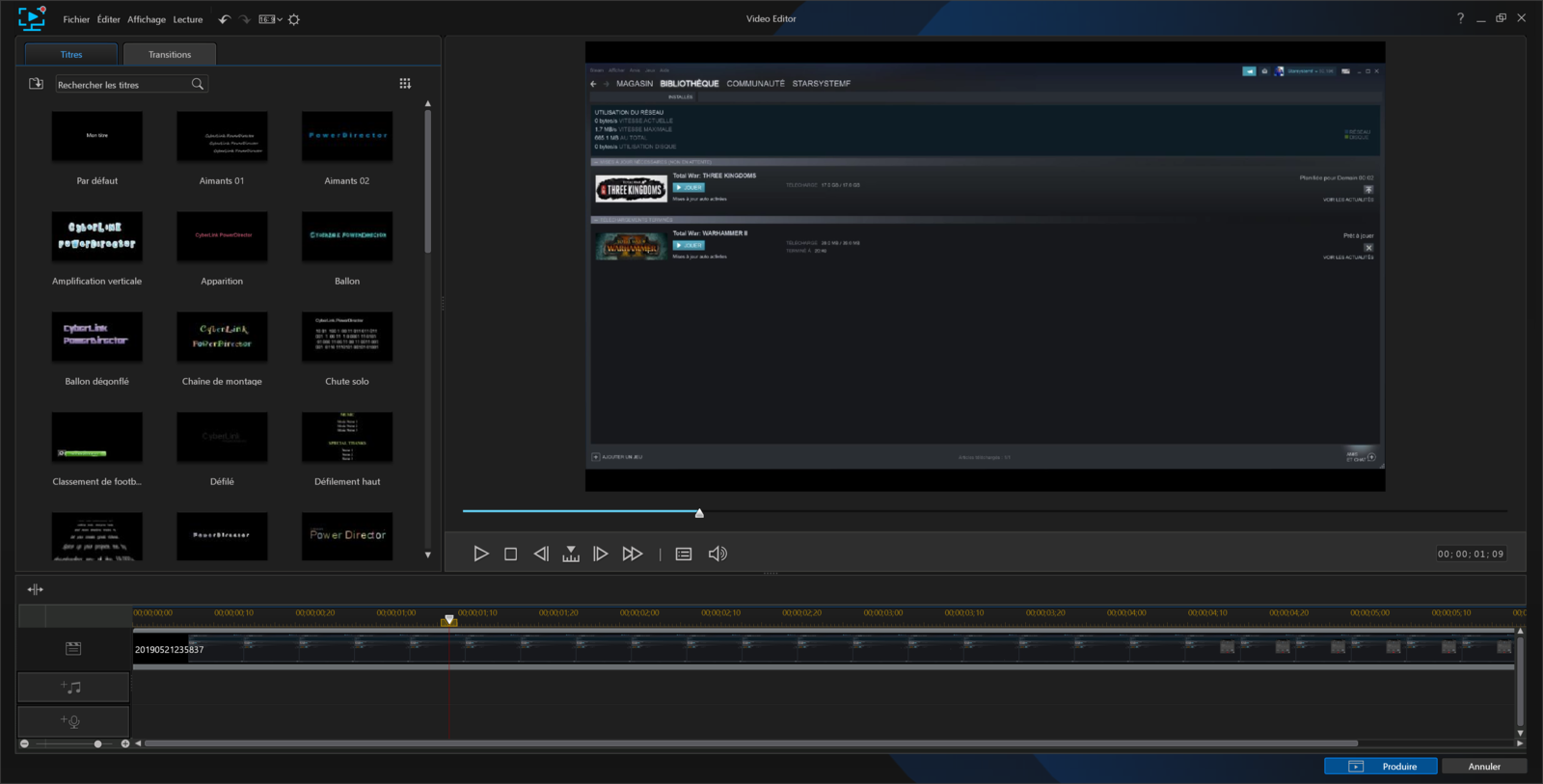Add a music track button
1543x784 pixels.
click(72, 687)
